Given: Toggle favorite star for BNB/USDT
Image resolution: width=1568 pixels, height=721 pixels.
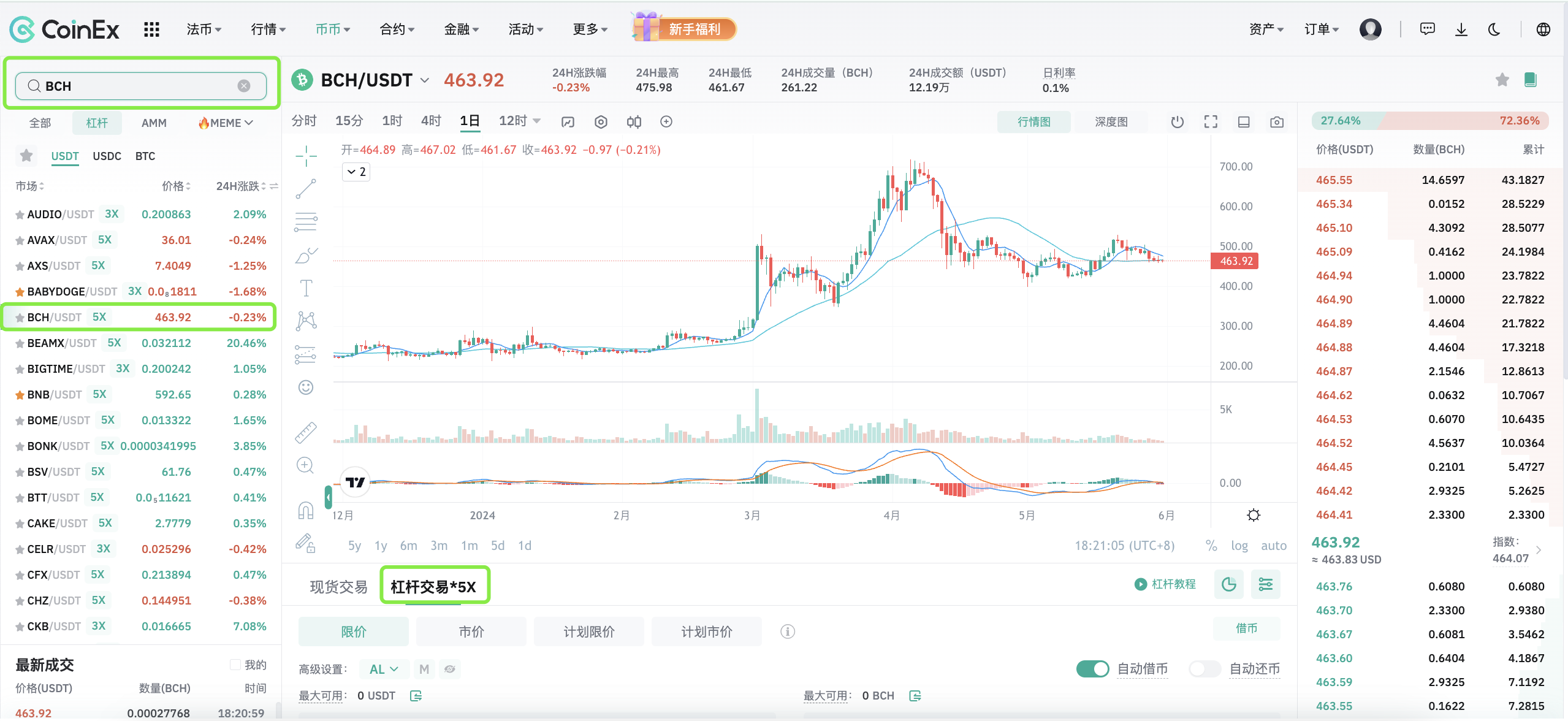Looking at the screenshot, I should coord(20,395).
